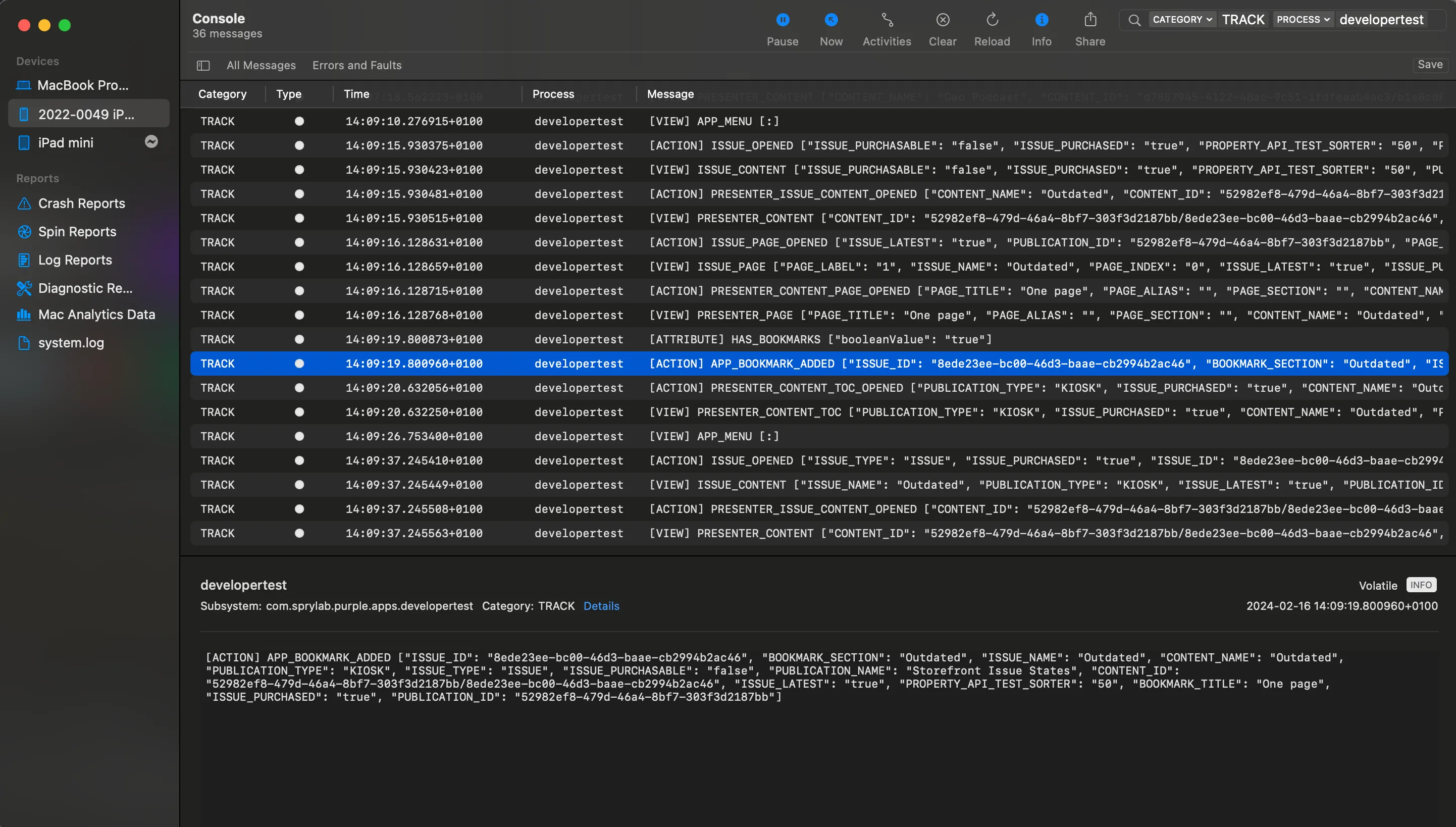Sort by Time column header
Image resolution: width=1456 pixels, height=827 pixels.
(356, 94)
